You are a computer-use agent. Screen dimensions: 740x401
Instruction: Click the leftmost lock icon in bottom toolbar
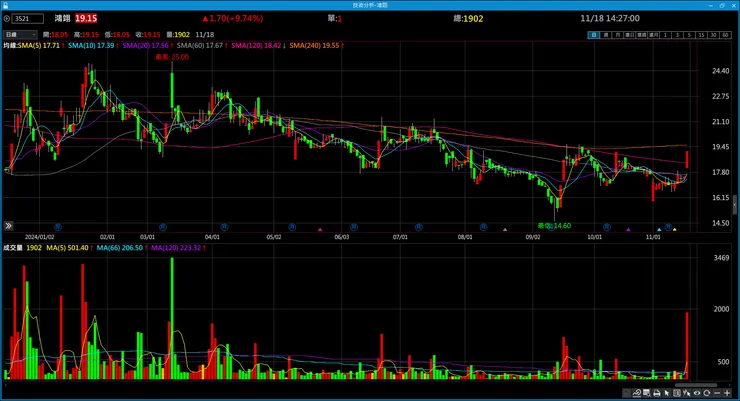point(626,393)
